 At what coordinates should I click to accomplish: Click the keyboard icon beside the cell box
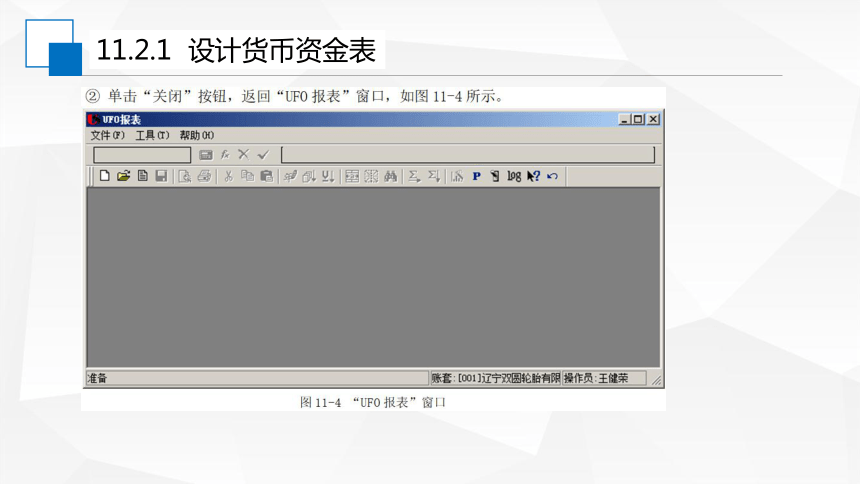(206, 155)
